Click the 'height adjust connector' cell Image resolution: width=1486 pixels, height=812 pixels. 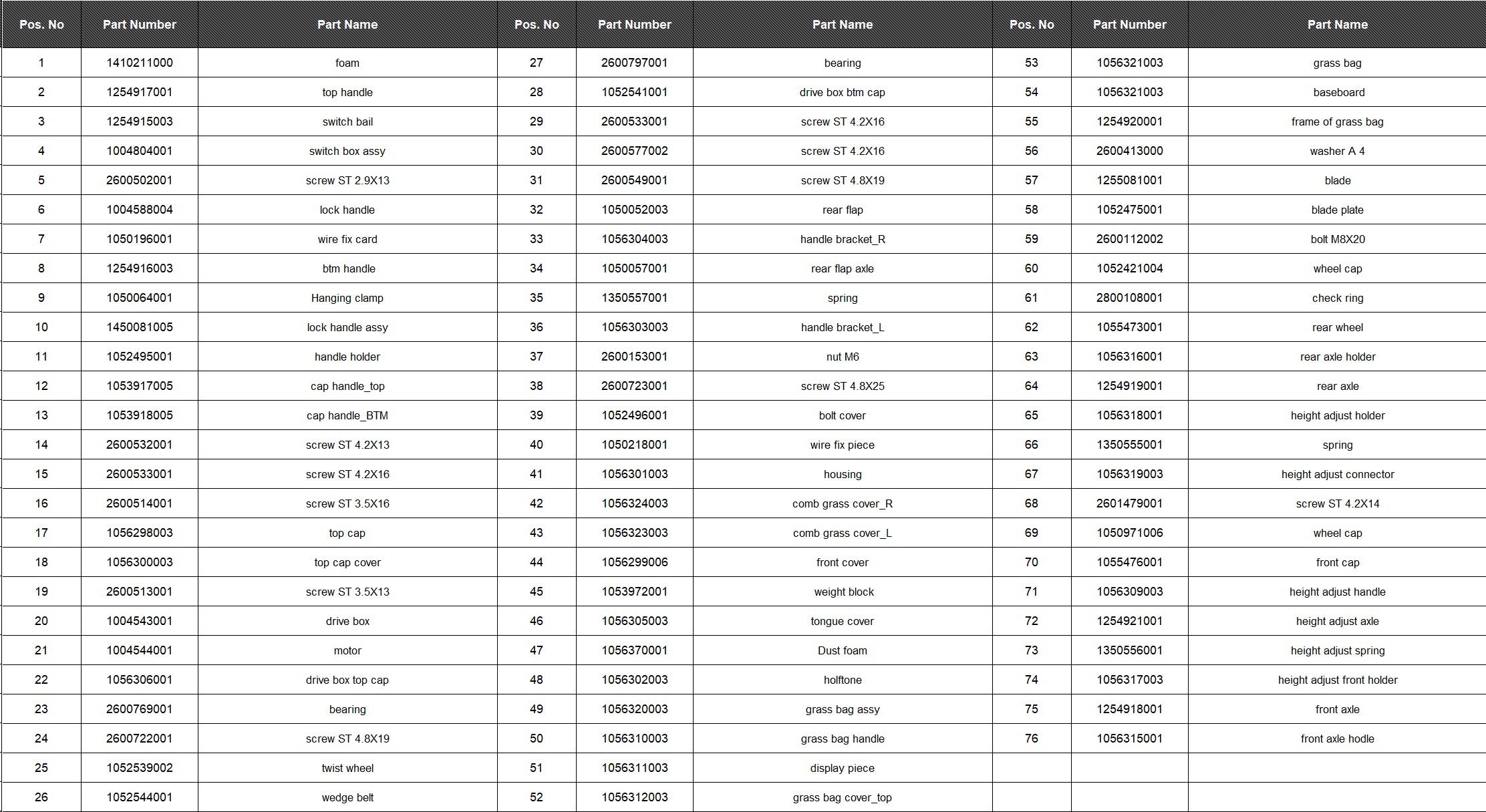pos(1338,474)
